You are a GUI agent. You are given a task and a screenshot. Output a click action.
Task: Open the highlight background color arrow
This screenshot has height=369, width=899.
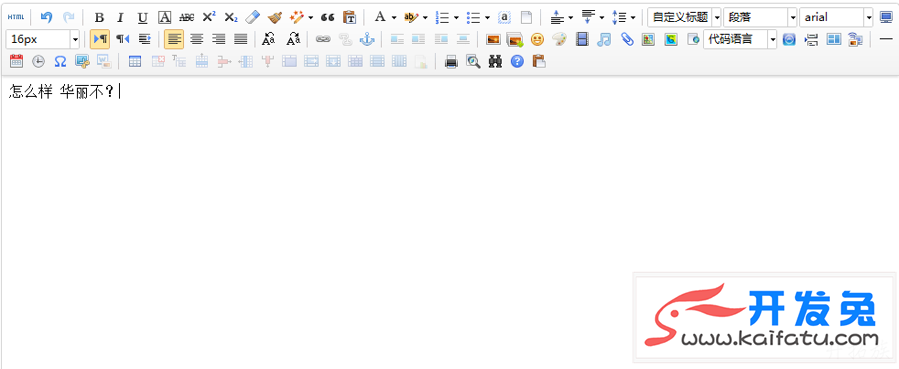[425, 18]
